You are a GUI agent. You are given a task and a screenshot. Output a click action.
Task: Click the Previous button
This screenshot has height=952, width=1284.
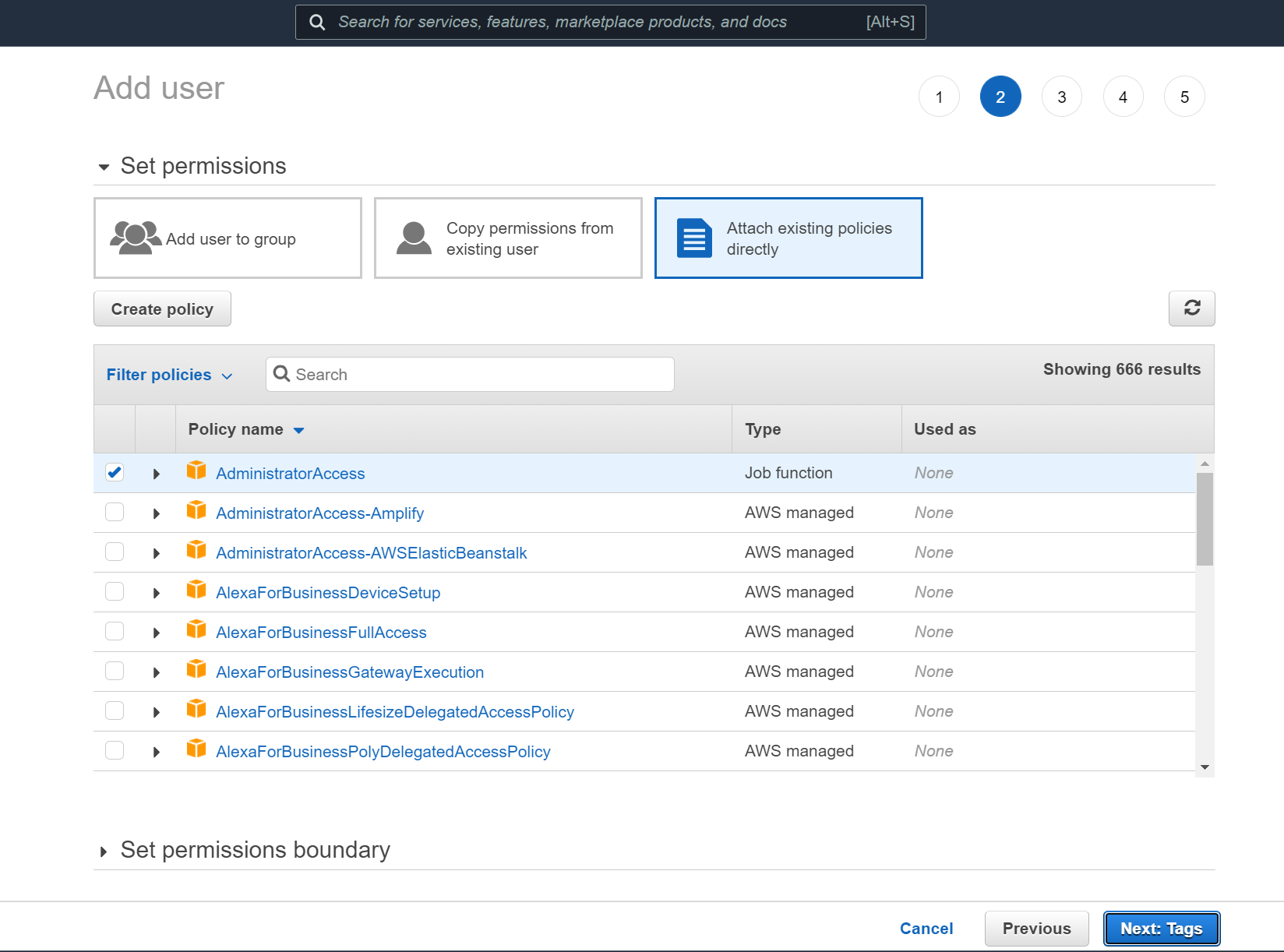pyautogui.click(x=1036, y=929)
